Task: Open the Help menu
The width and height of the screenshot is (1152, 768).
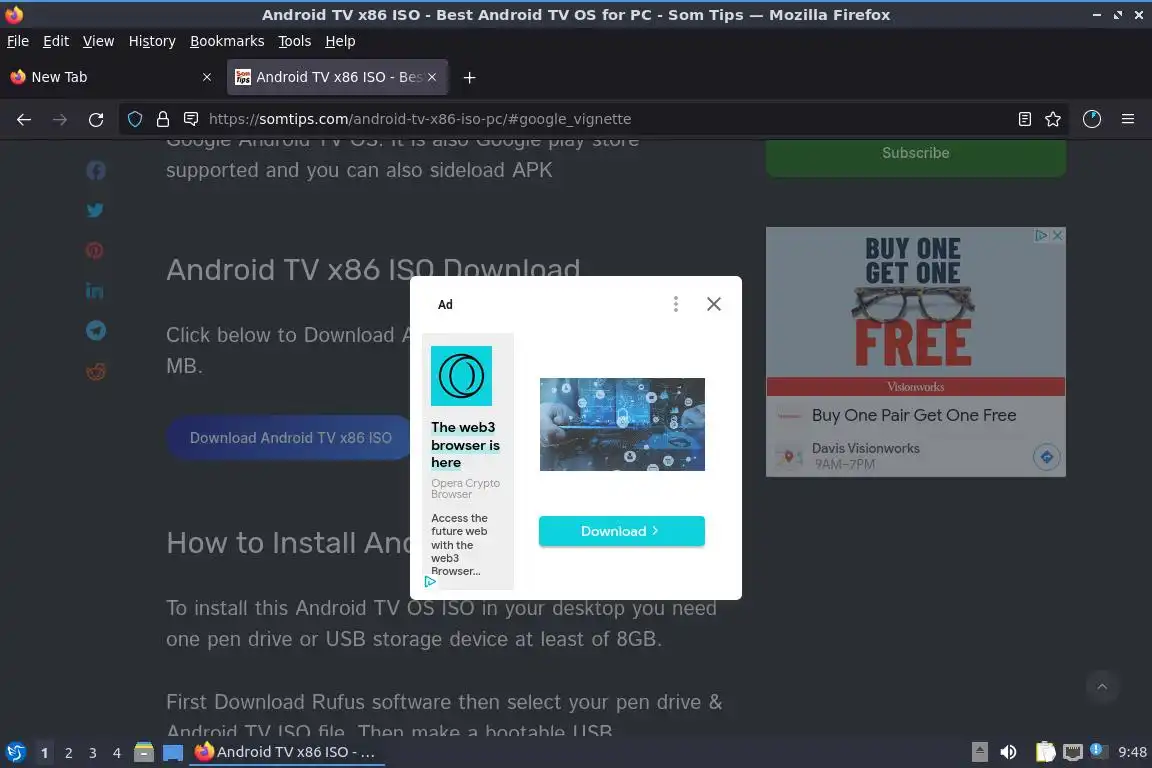Action: tap(340, 41)
